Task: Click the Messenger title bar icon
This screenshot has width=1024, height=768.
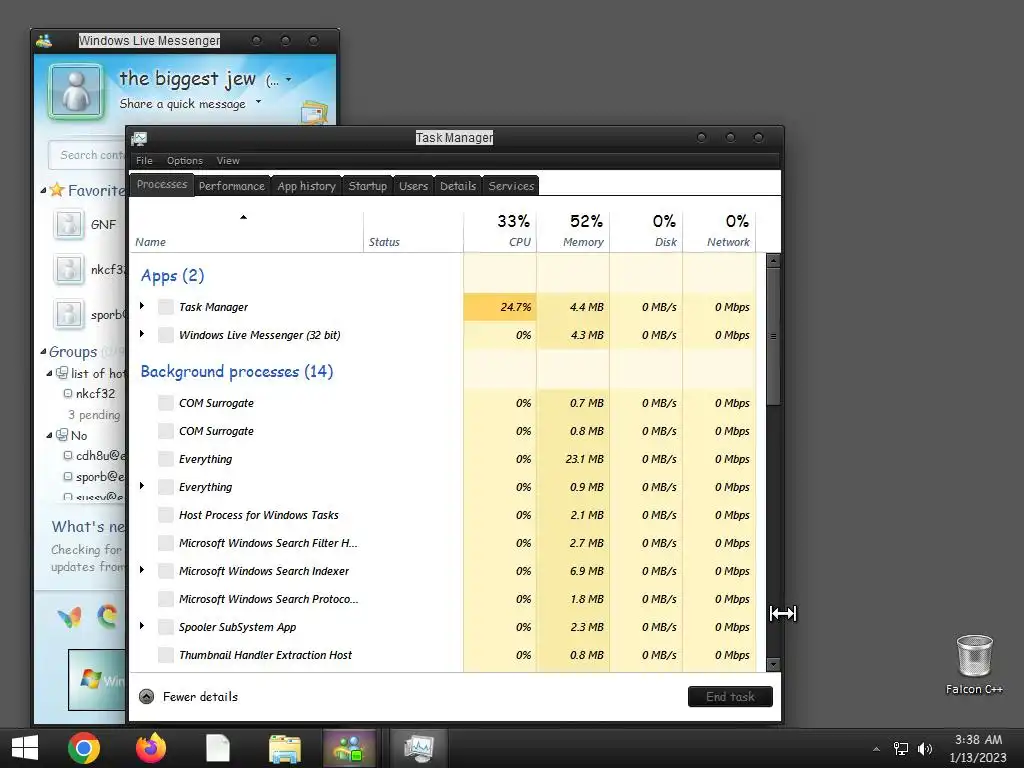Action: click(x=44, y=41)
